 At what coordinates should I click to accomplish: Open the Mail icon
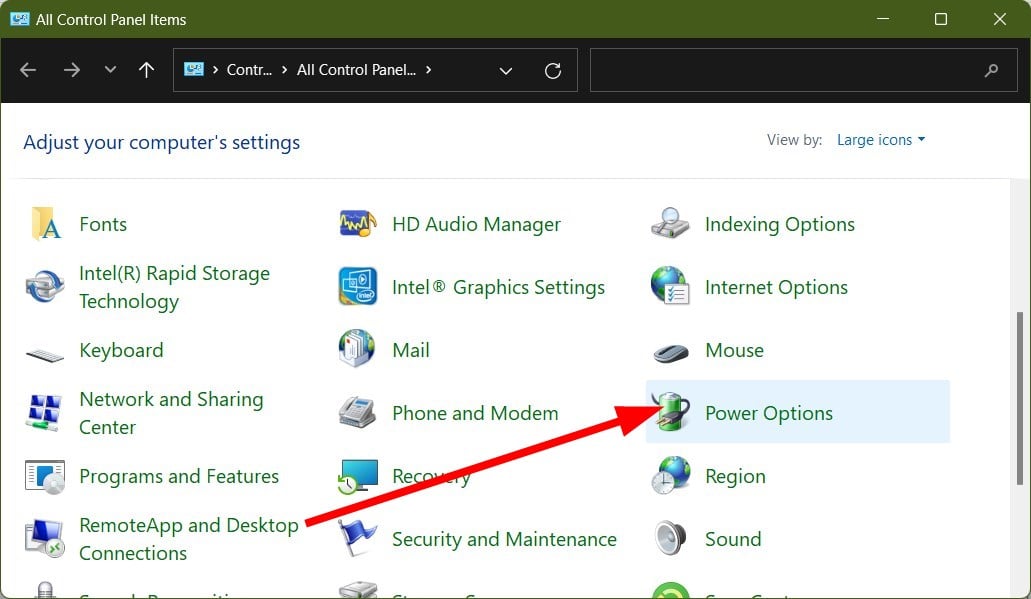point(357,348)
